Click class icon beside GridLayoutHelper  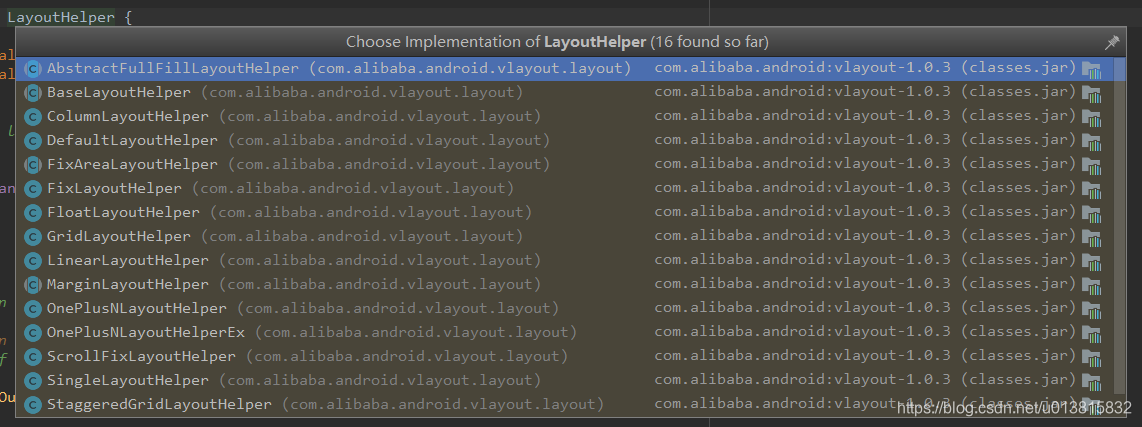click(32, 238)
